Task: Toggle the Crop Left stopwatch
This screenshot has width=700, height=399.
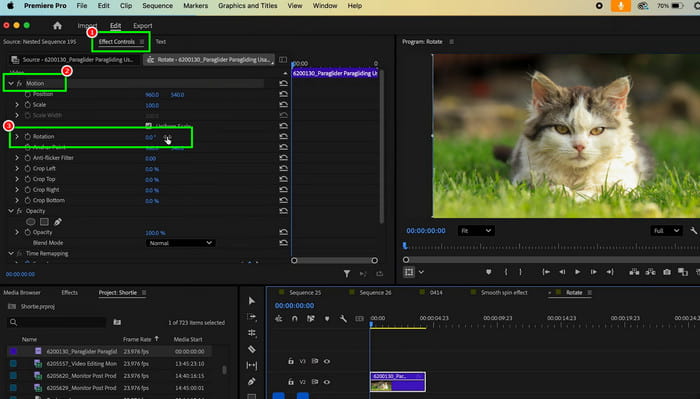Action: [28, 169]
